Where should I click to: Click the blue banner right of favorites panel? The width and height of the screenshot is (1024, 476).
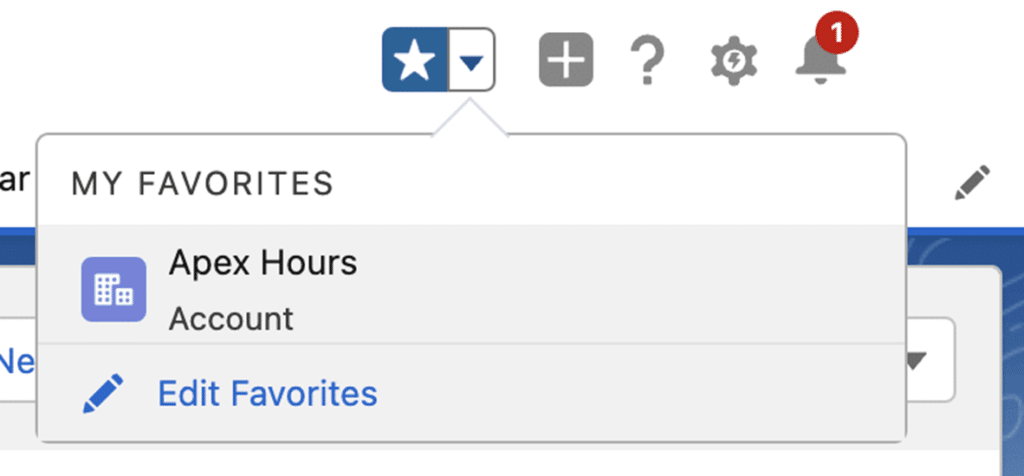click(x=960, y=247)
